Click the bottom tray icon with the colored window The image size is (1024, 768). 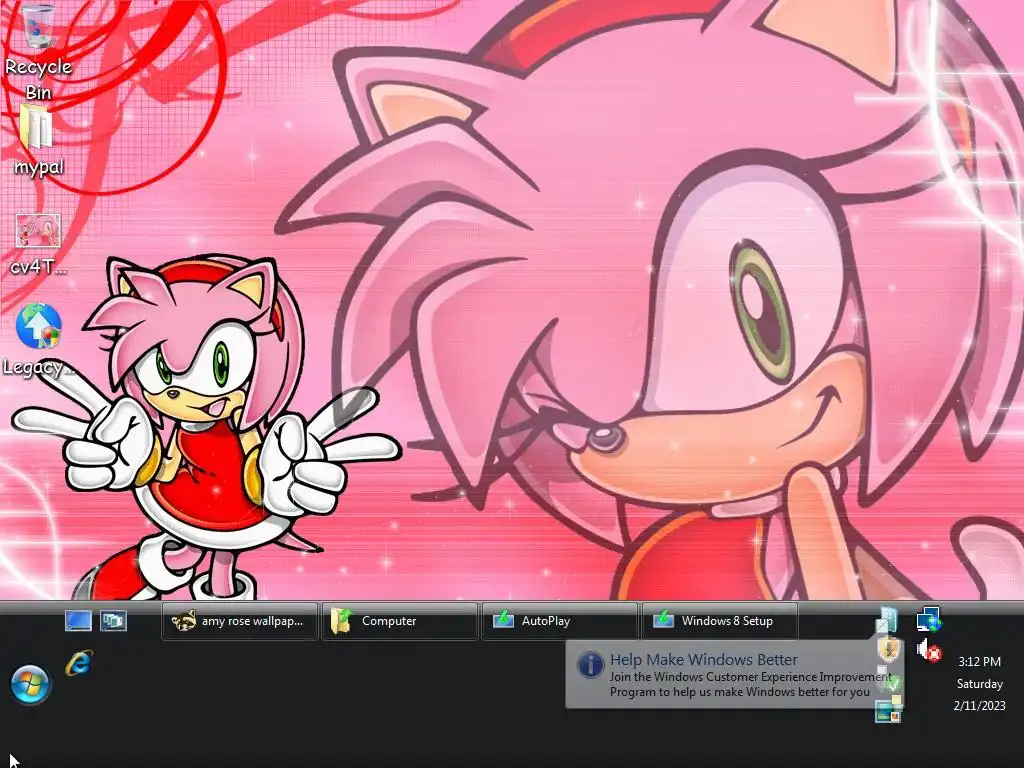(888, 710)
